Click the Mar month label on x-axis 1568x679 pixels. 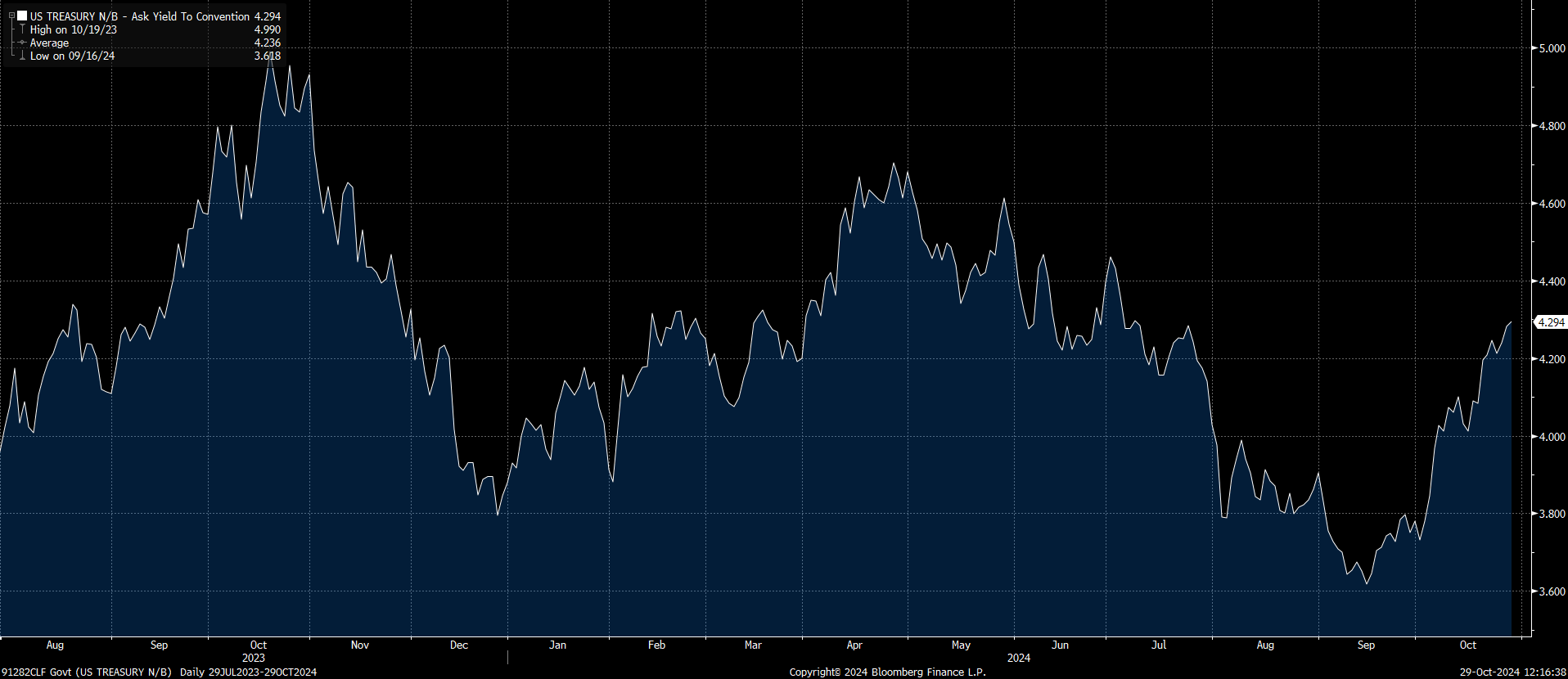[x=753, y=645]
